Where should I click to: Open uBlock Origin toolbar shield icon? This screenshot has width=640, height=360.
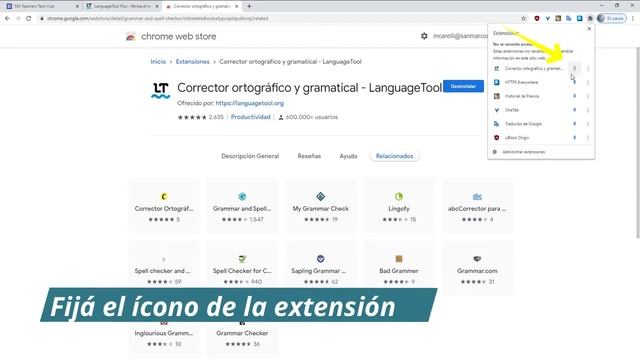point(537,18)
